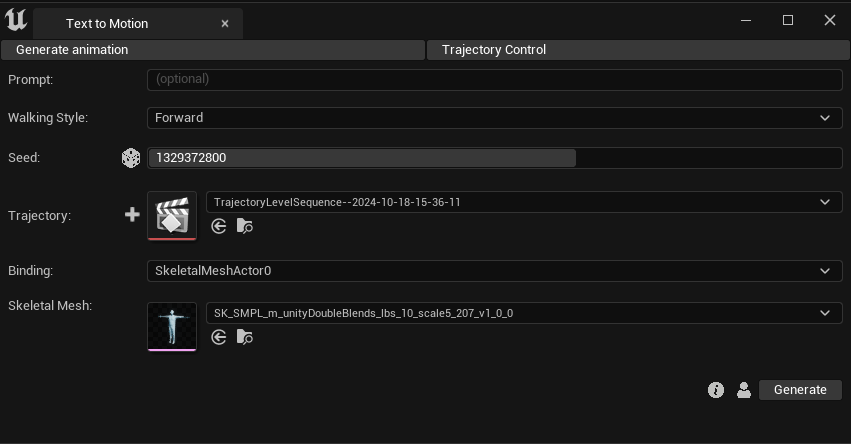Viewport: 851px width, 444px height.
Task: Click the info icon near Generate
Action: coord(716,390)
